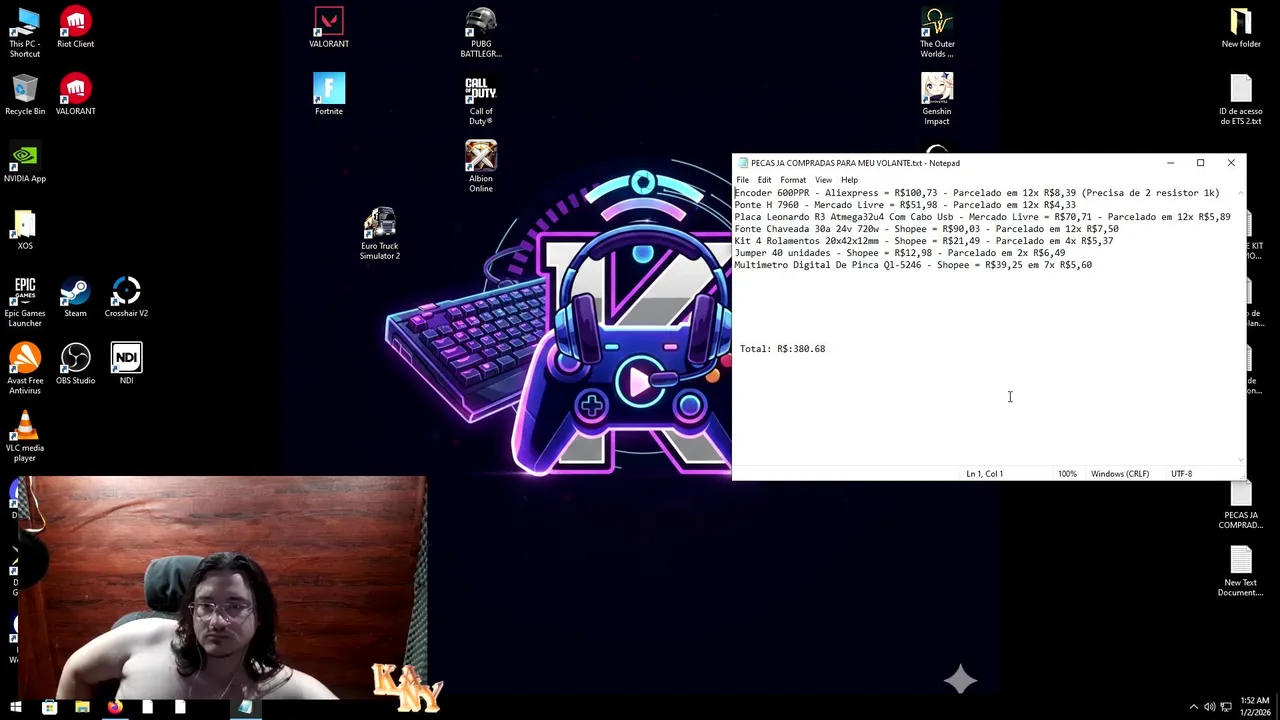Open taskbar clock showing 1:52 AM
Viewport: 1280px width, 720px height.
pyautogui.click(x=1255, y=707)
